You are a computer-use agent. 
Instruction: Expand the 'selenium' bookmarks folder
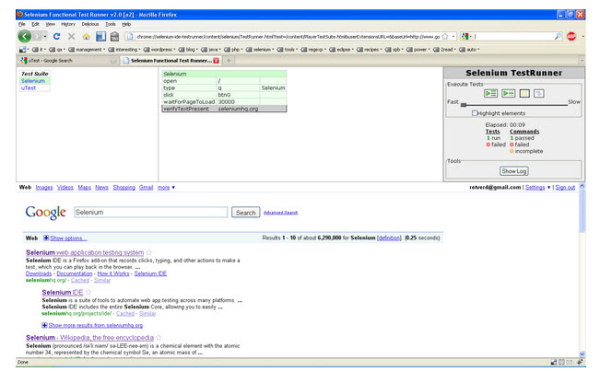[259, 49]
